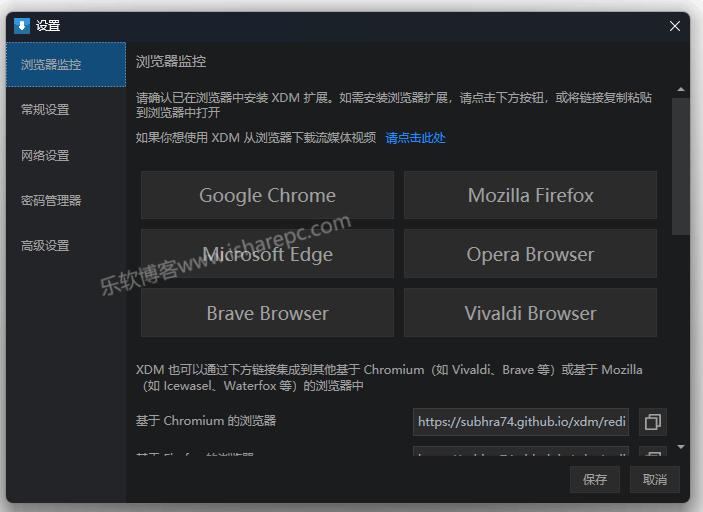Open the 浏览器监控 settings tab
Image resolution: width=703 pixels, height=512 pixels.
[x=66, y=65]
